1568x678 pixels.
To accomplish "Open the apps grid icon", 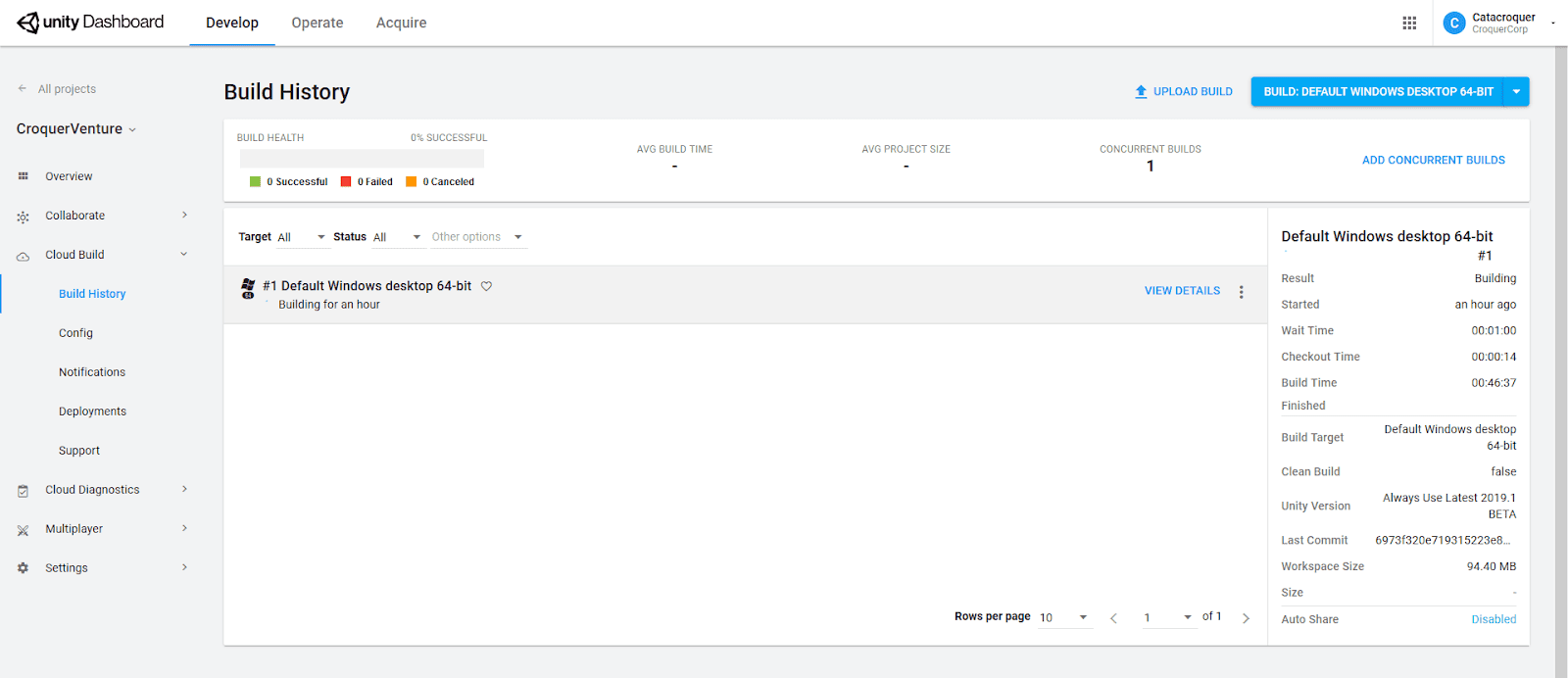I will [1409, 23].
